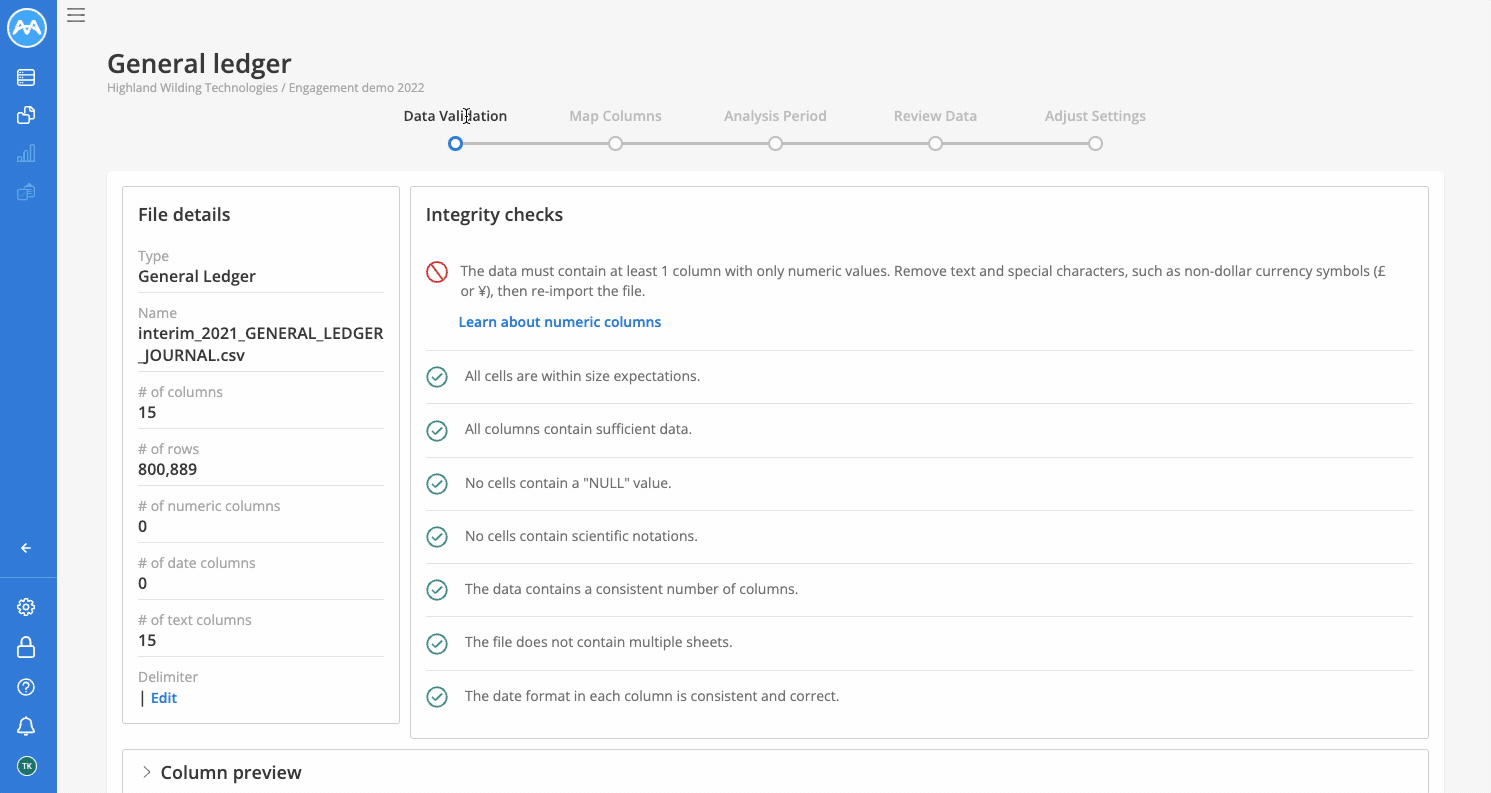Click the lock icon in sidebar
This screenshot has width=1491, height=793.
tap(27, 647)
